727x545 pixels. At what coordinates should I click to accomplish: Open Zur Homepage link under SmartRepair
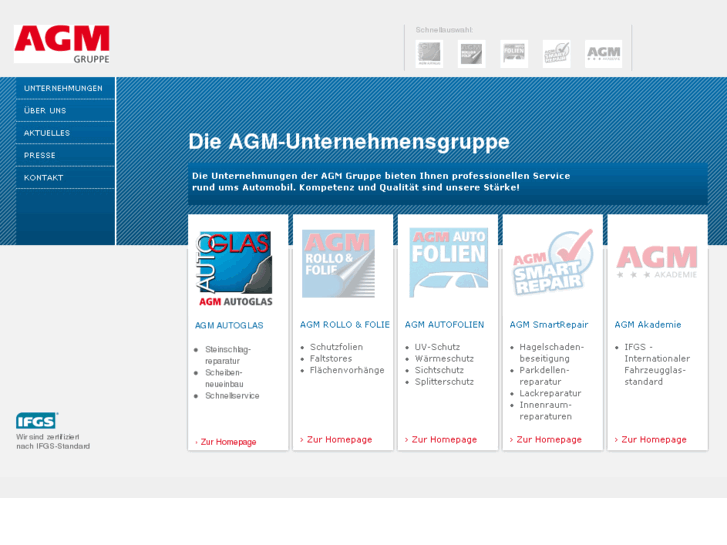click(546, 440)
